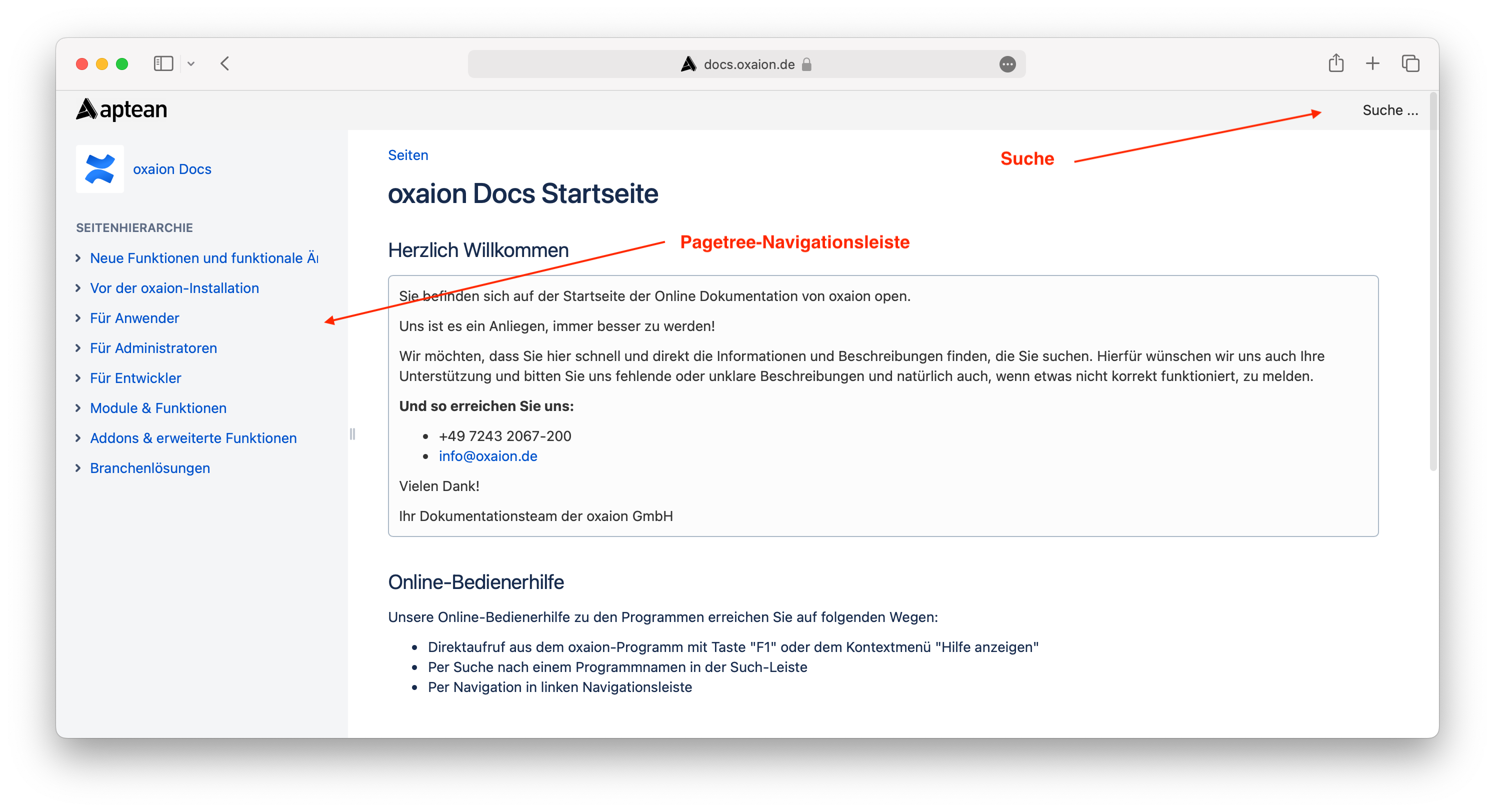Open the page options ellipsis in address bar

point(1007,64)
